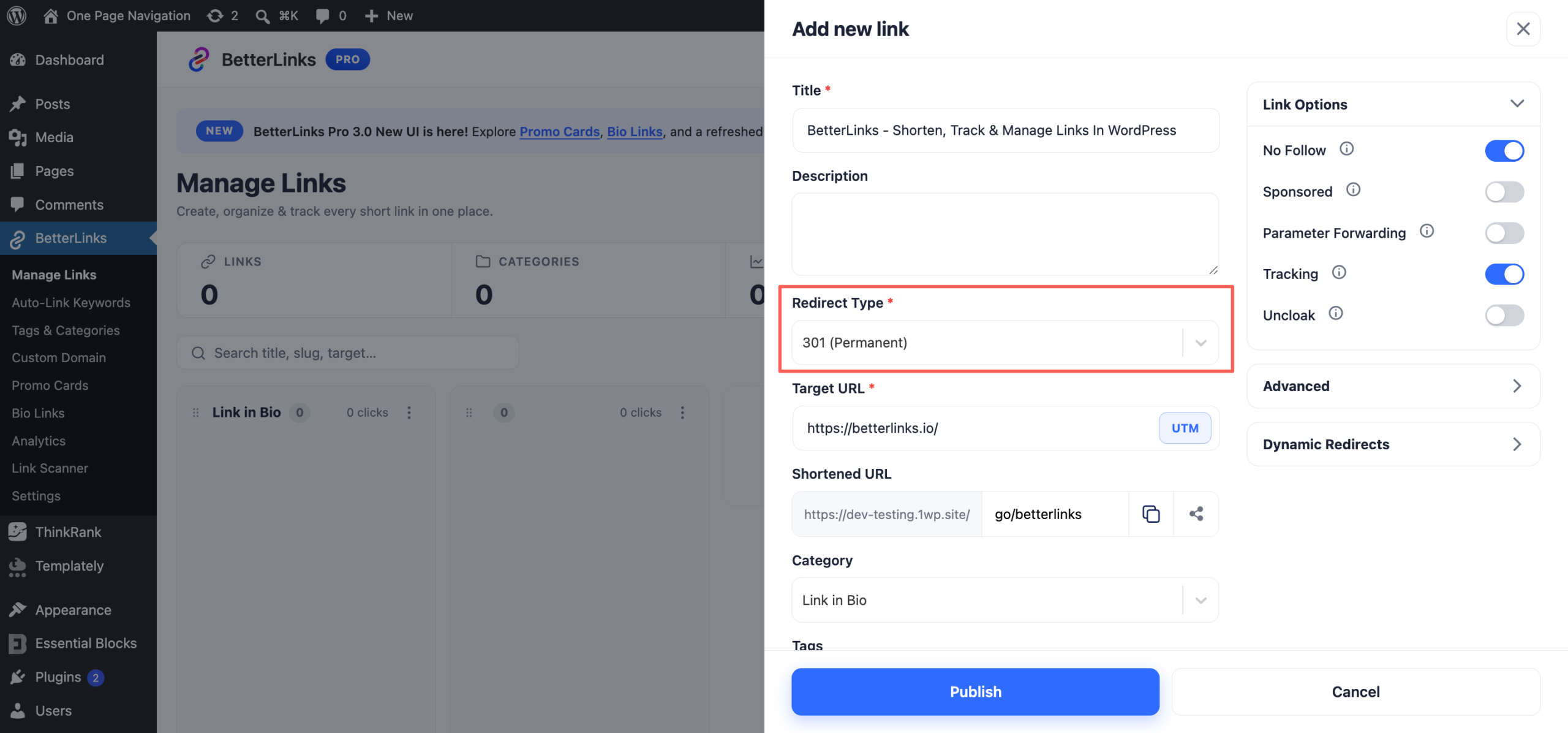This screenshot has width=1568, height=733.
Task: Click the ThinkRank sidebar icon
Action: pos(18,532)
